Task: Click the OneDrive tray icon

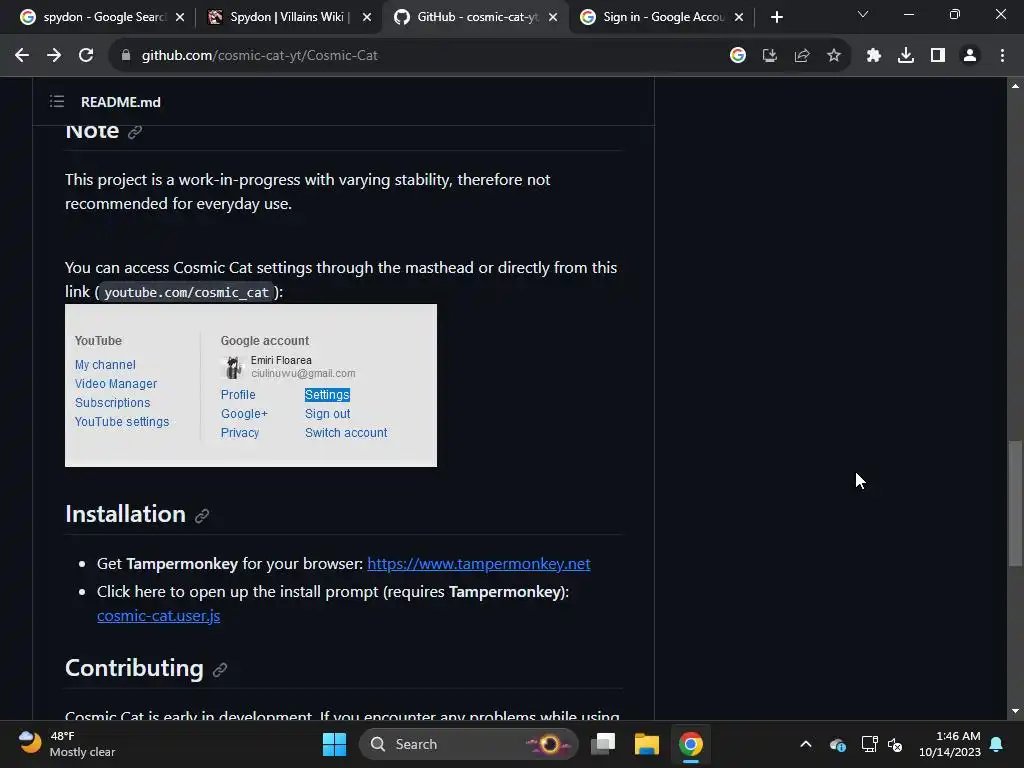Action: [838, 744]
